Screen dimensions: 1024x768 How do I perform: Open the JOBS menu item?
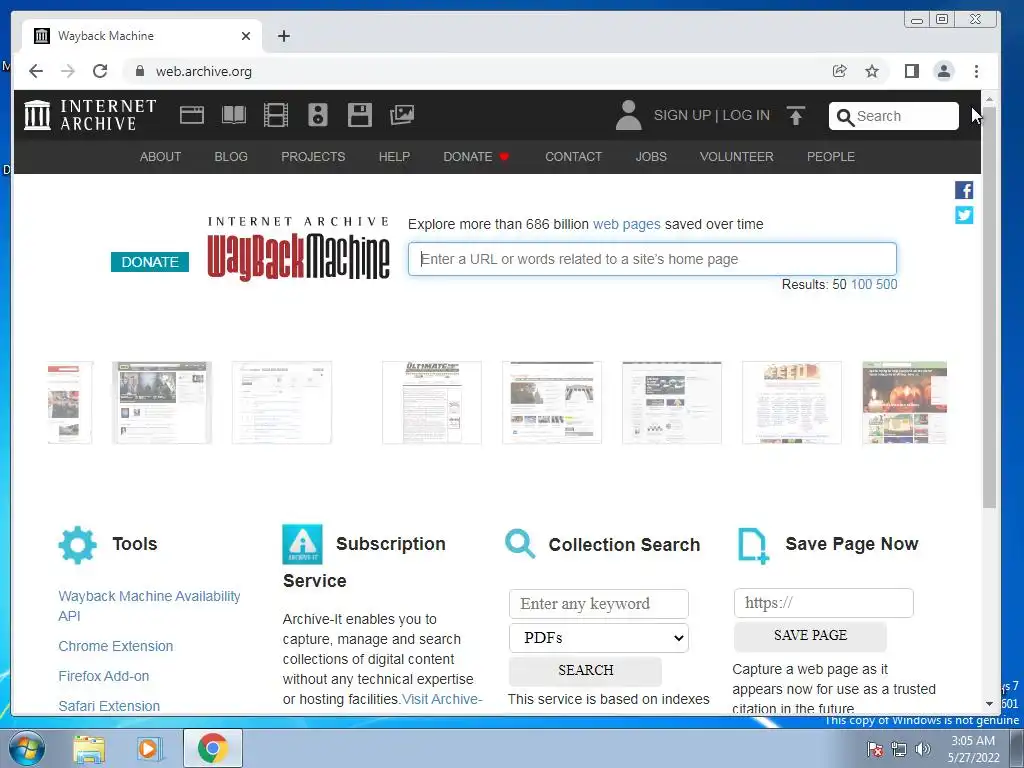point(651,157)
